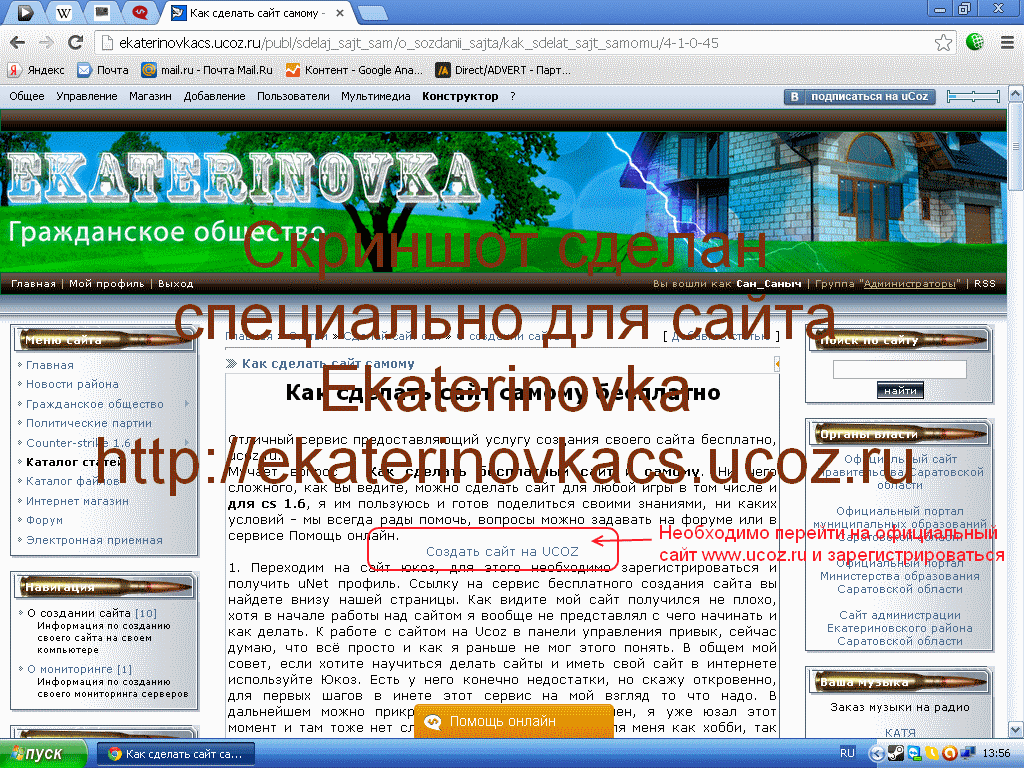Click the Выход logout link
1024x768 pixels.
176,283
